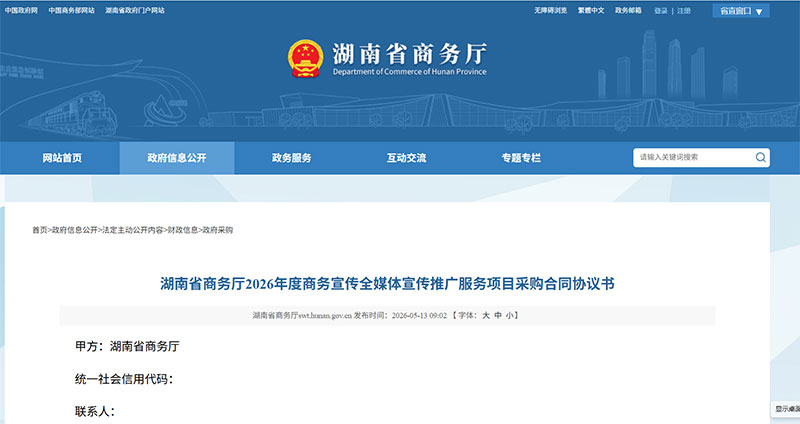800x424 pixels.
Task: Open 政务邮箱 link
Action: (628, 11)
